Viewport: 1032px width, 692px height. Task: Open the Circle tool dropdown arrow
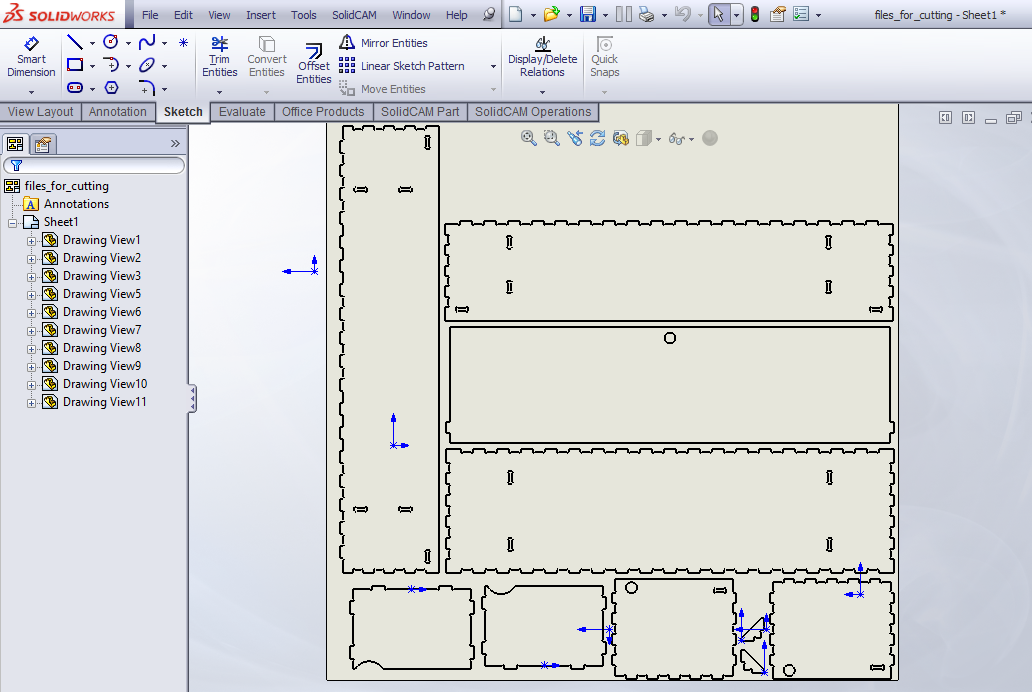point(128,43)
